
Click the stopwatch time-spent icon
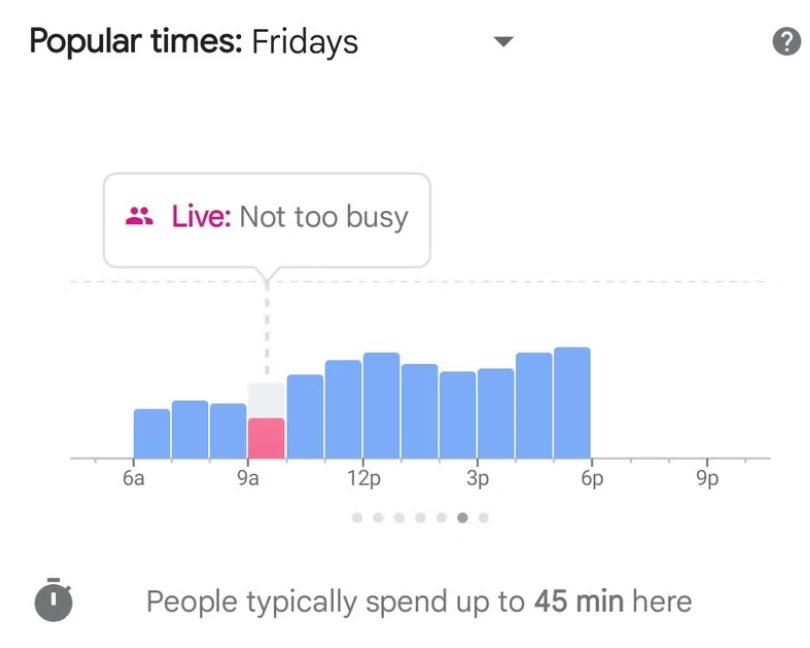pos(53,599)
